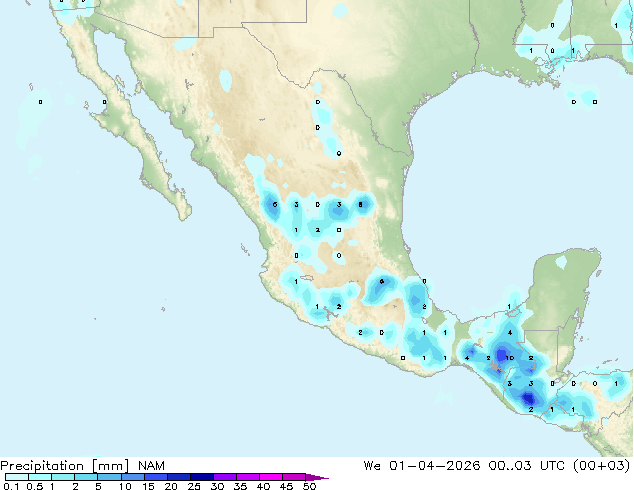The image size is (634, 490).
Task: Select the 30–35 mm purple legend swatch
Action: coord(224,477)
